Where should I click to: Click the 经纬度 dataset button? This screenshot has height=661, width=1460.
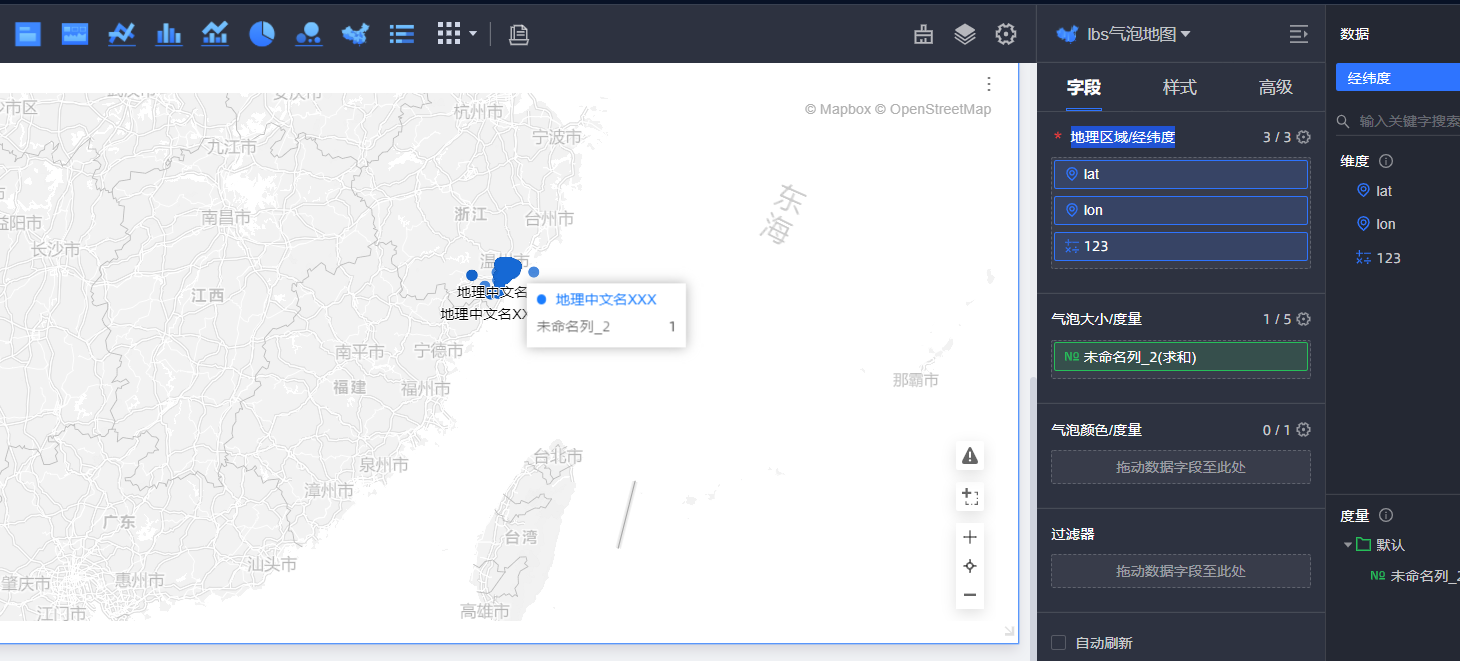(1397, 78)
